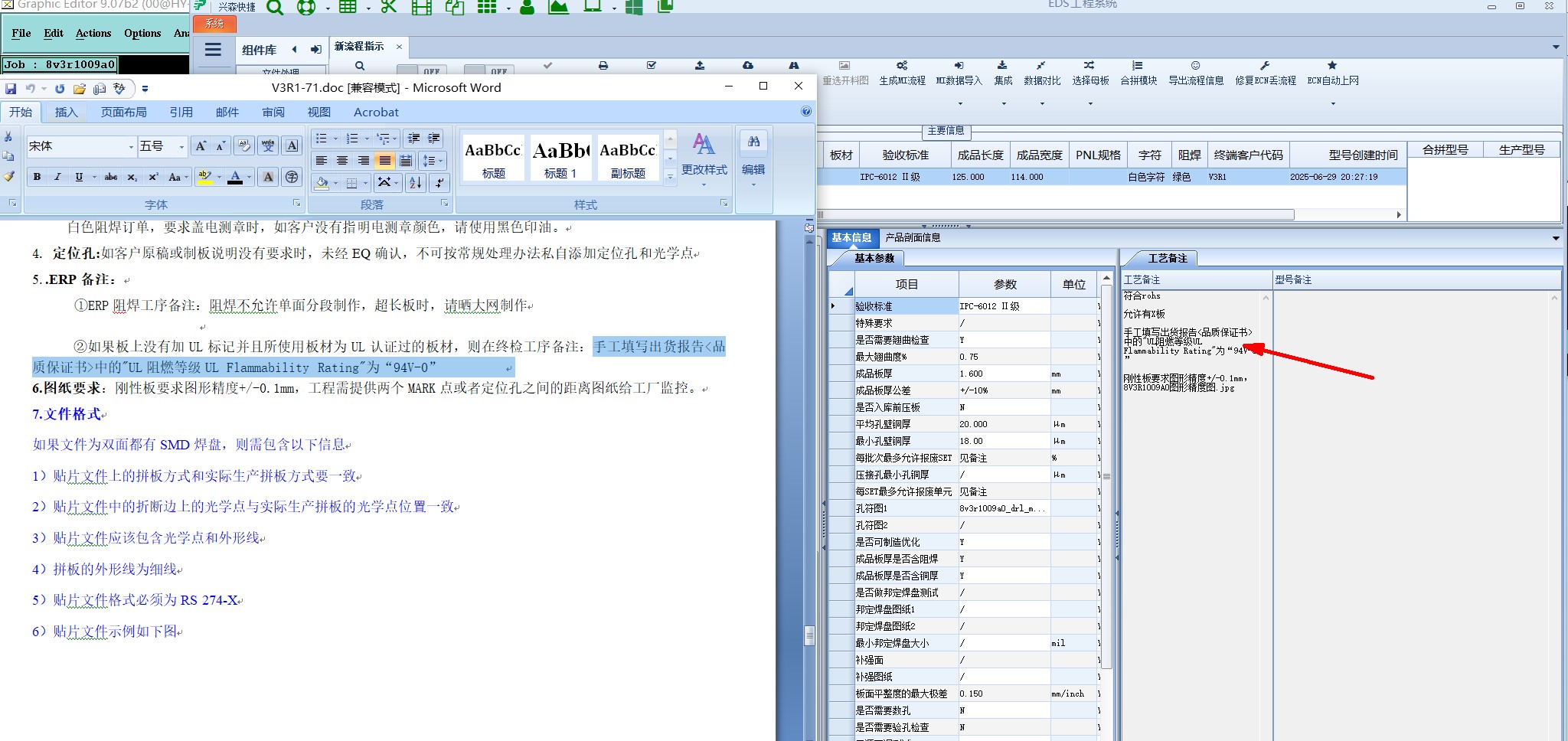
Task: Expand MI数据导入 dropdown arrow
Action: (x=959, y=103)
